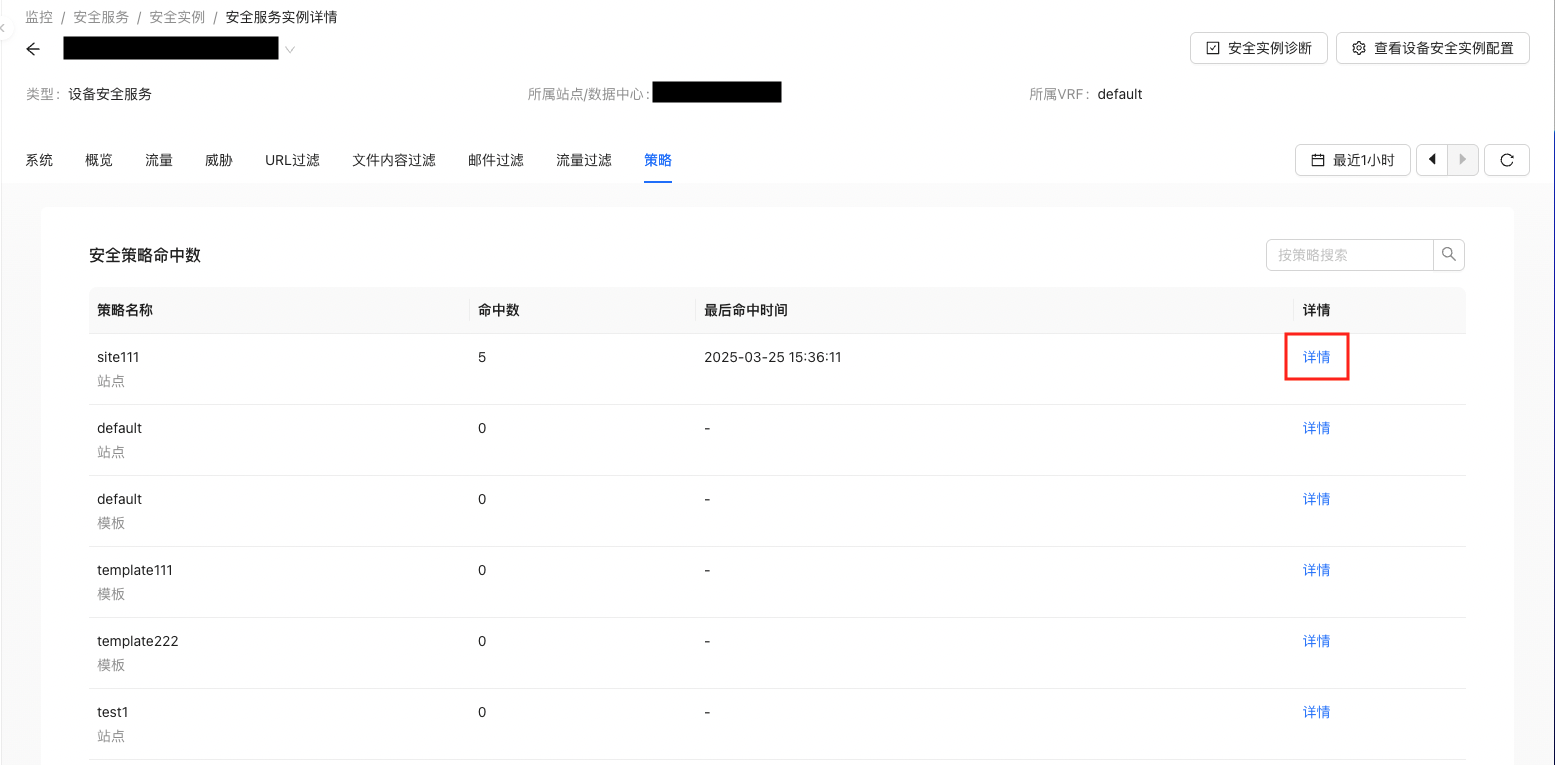
Task: Click checkmark icon in 安全实例诊断 button
Action: coord(1213,48)
